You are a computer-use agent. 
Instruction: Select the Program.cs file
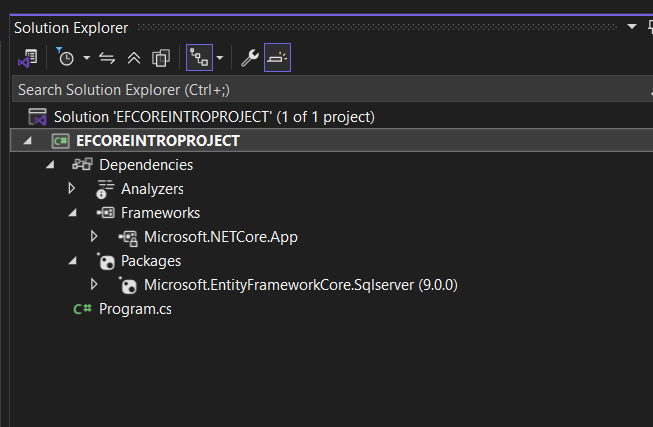click(x=135, y=309)
